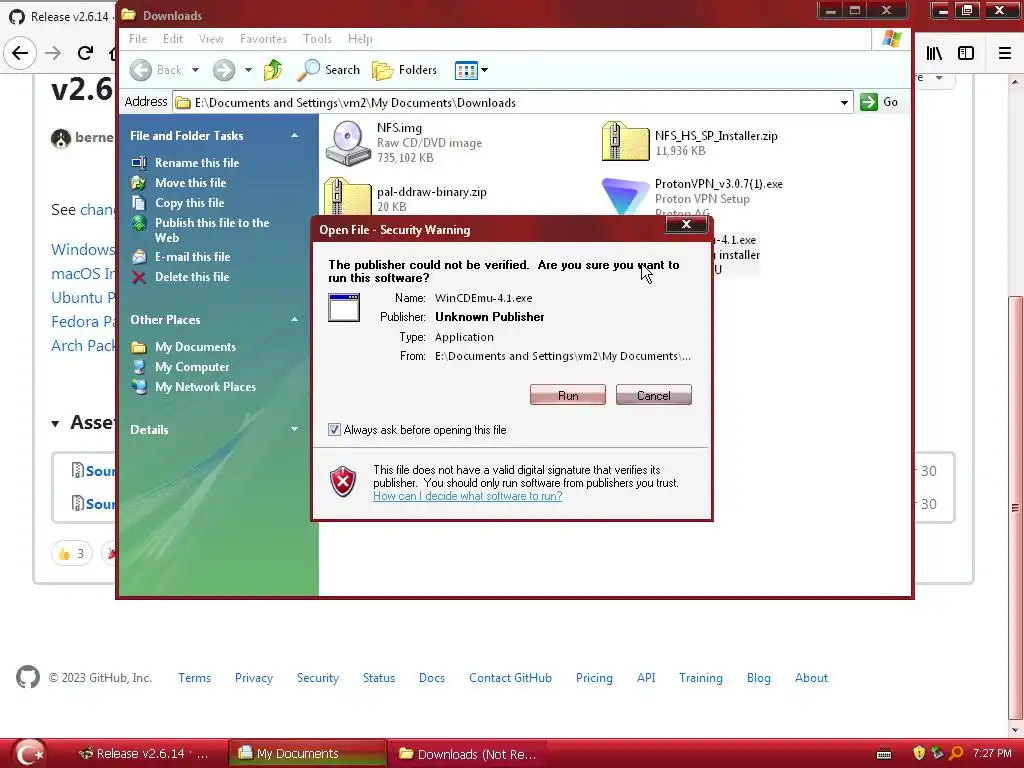Click the browser forward arrow
This screenshot has width=1024, height=768.
pos(53,53)
